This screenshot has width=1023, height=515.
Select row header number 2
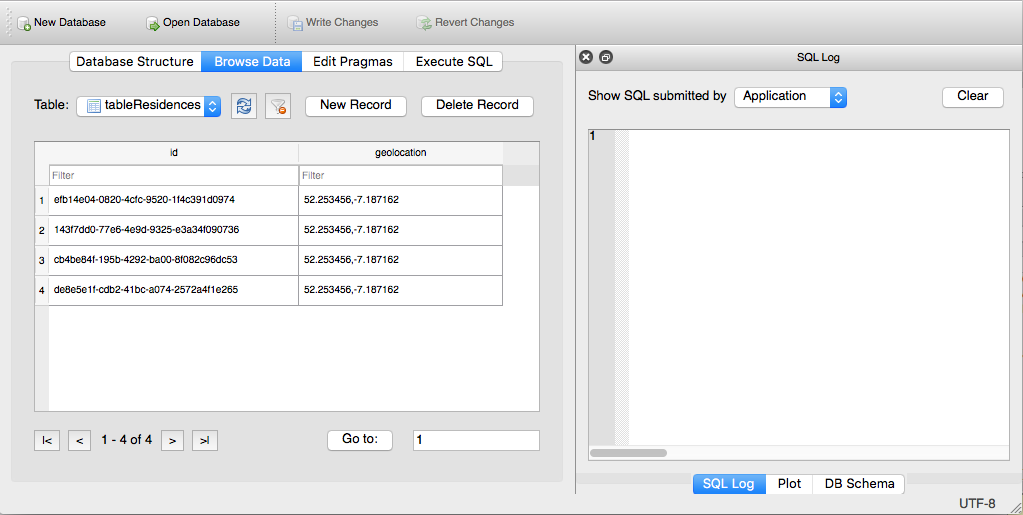coord(42,230)
